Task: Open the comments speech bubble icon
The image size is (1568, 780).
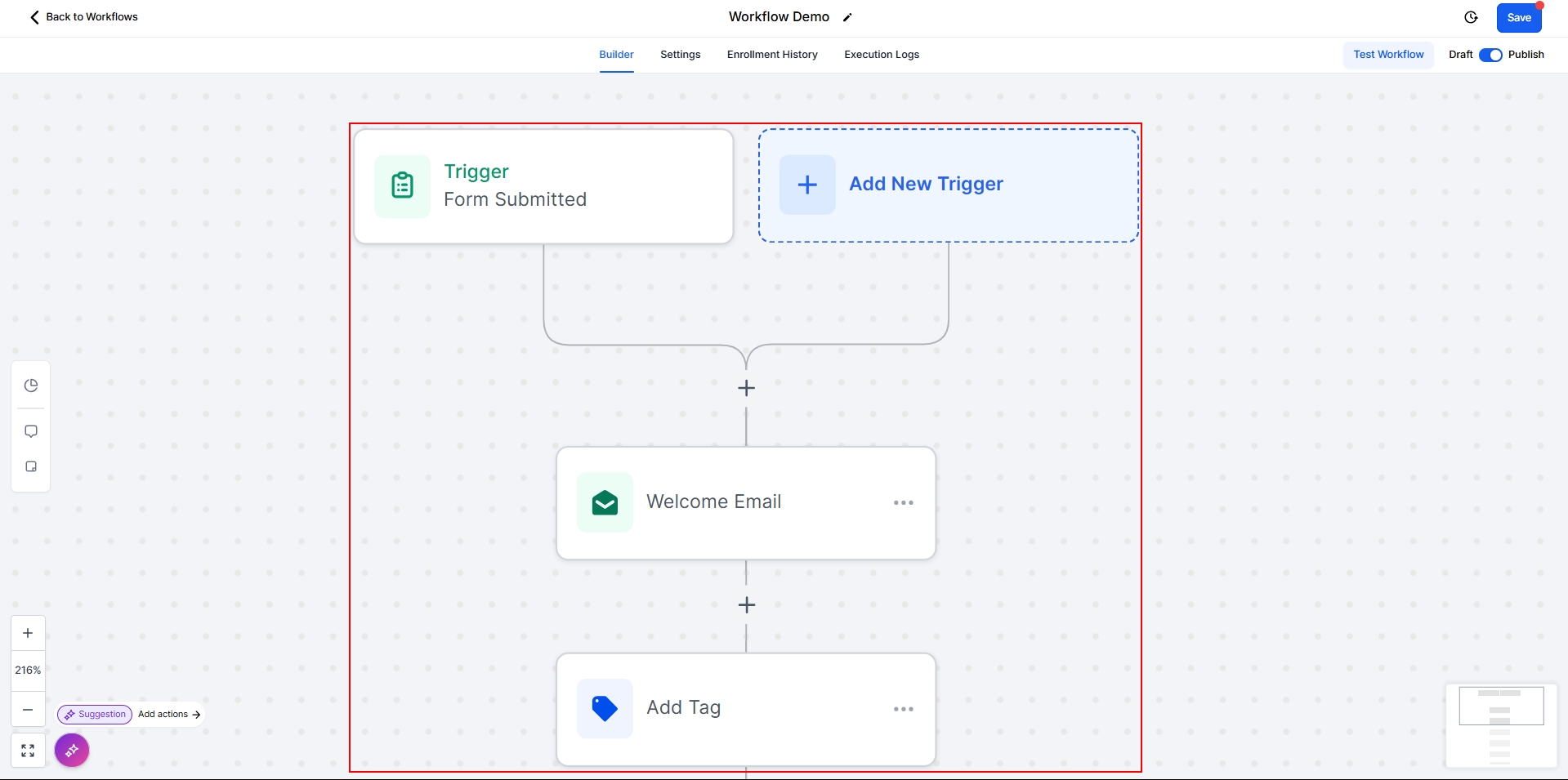Action: (x=31, y=431)
